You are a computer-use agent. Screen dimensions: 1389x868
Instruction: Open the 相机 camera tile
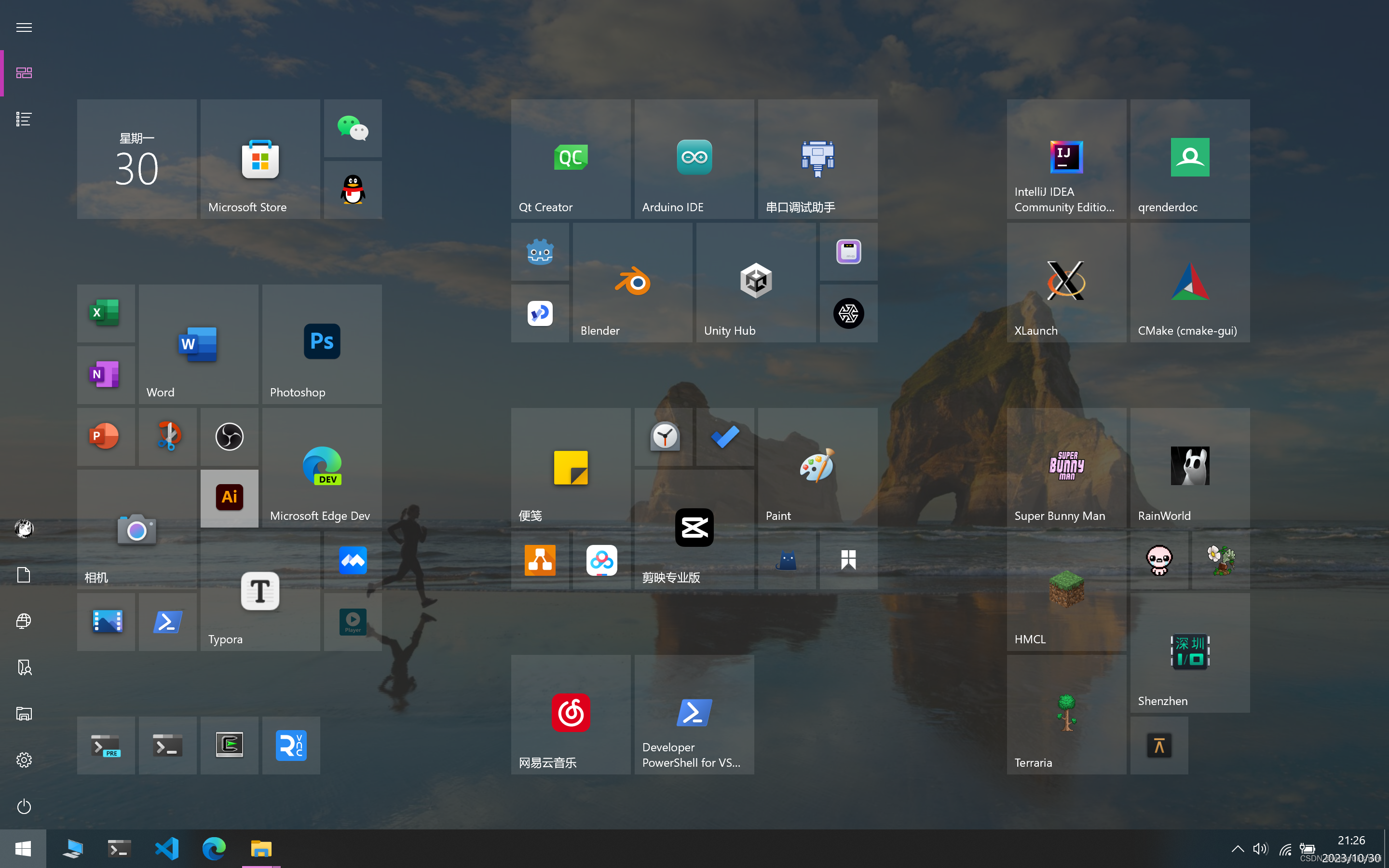[136, 529]
